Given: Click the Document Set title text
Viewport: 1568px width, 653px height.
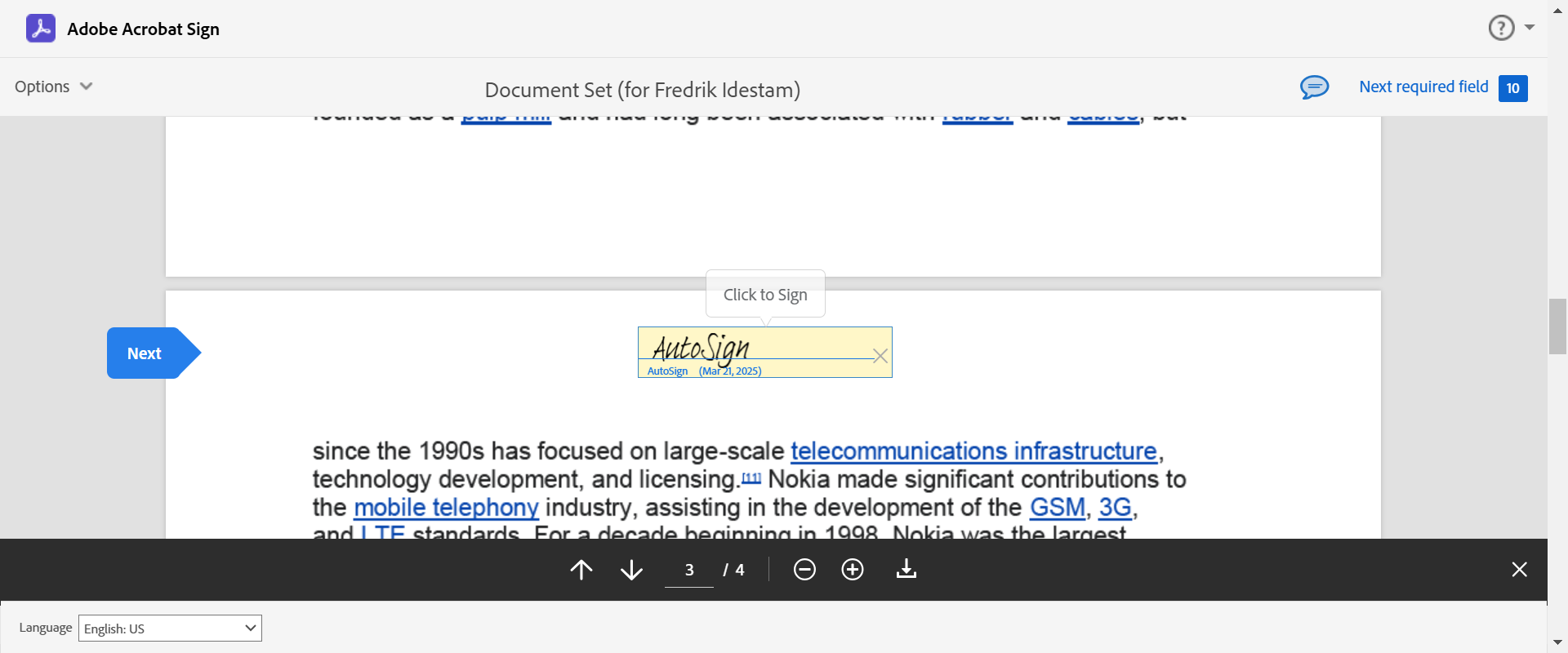Looking at the screenshot, I should [x=643, y=90].
